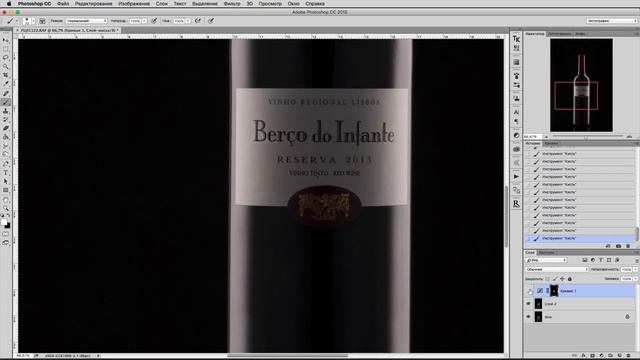Click the navigator zoom slider
The width and height of the screenshot is (640, 360).
(x=587, y=137)
